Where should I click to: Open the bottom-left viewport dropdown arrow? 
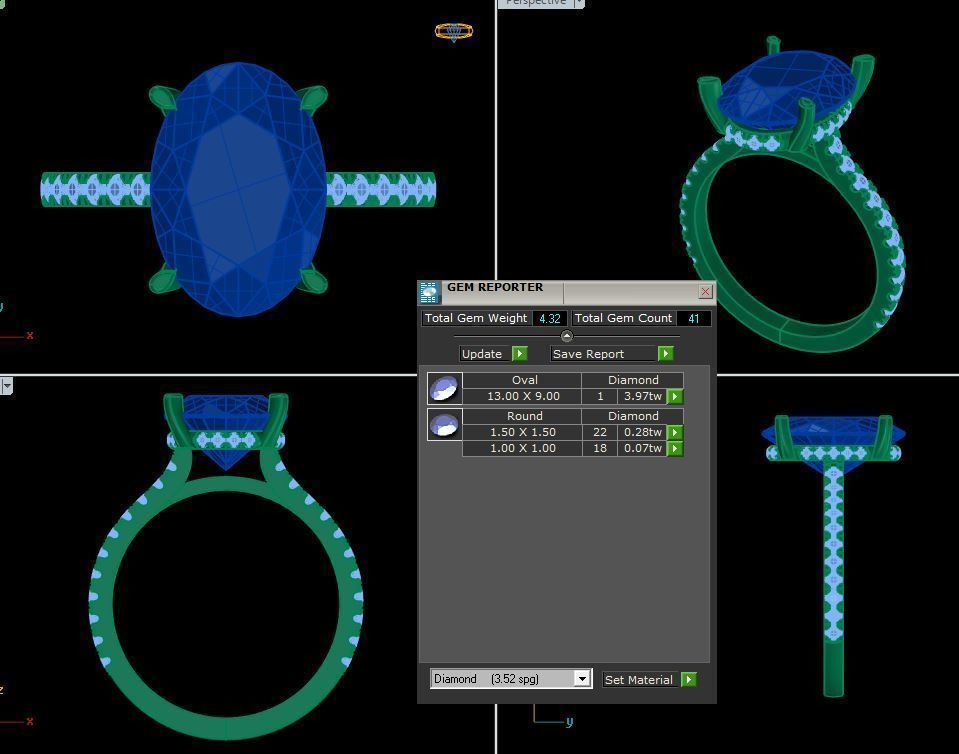6,386
